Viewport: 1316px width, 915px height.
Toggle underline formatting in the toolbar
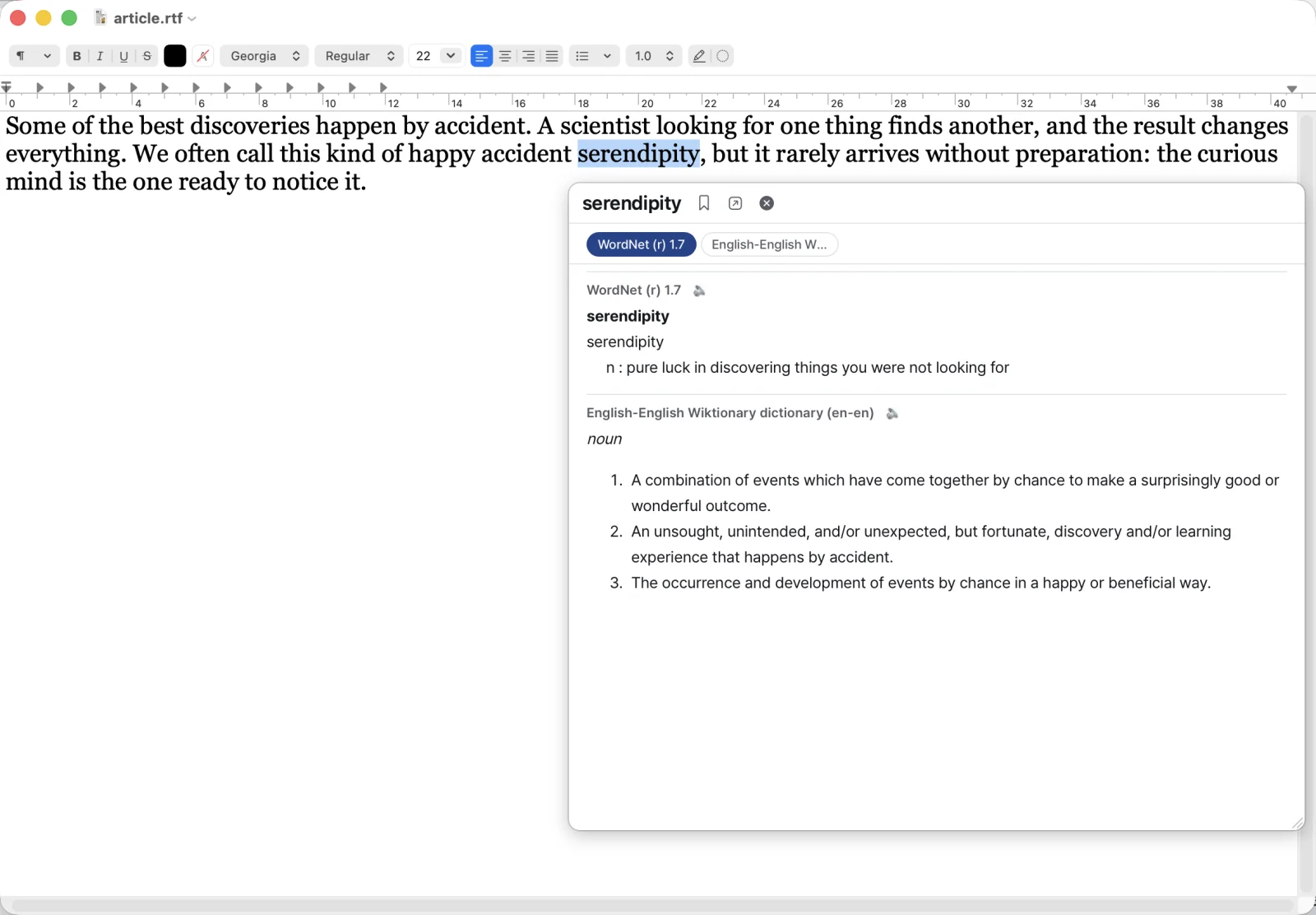123,56
